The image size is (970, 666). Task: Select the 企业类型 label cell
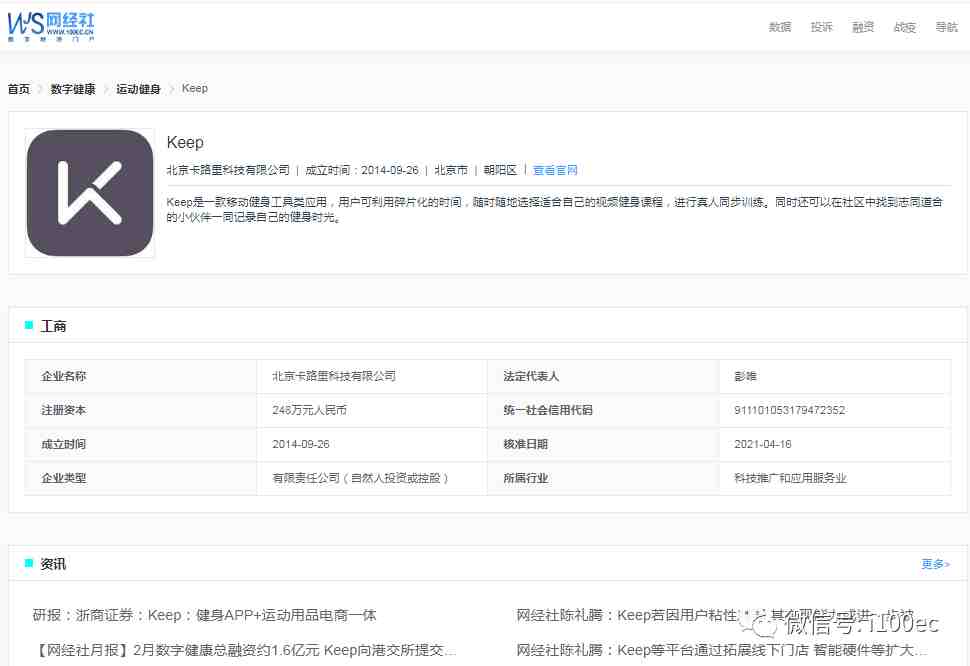(x=140, y=478)
